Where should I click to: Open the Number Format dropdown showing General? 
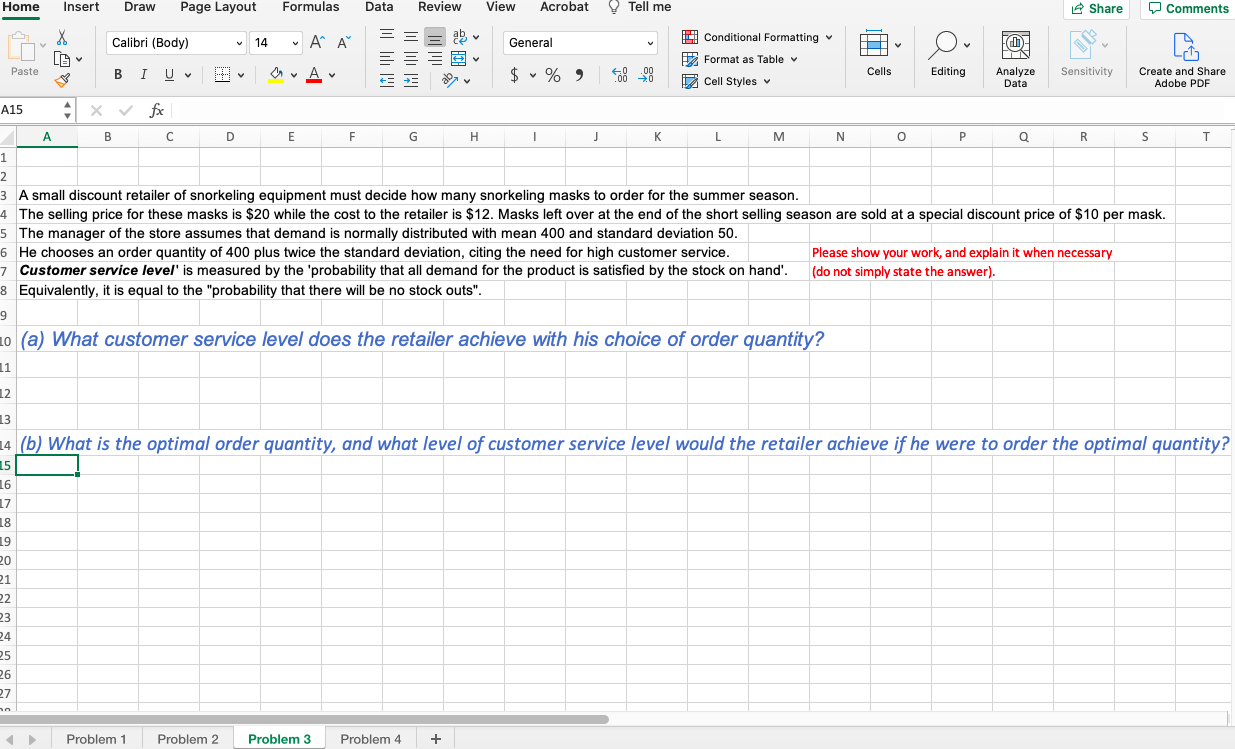[580, 43]
